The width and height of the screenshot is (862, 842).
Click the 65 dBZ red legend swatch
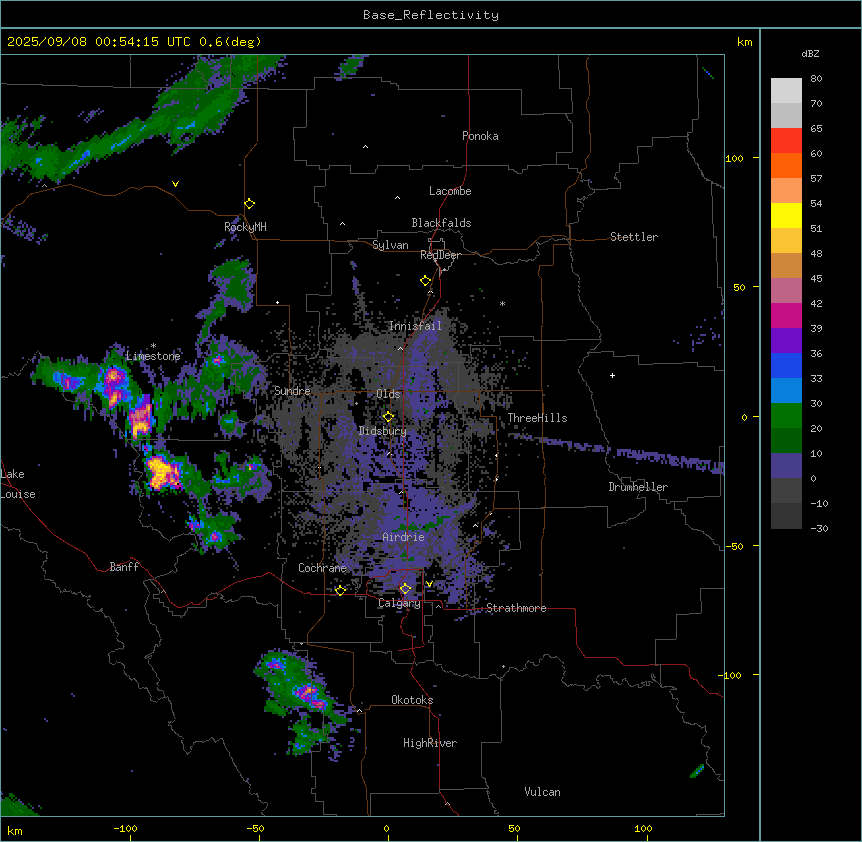pyautogui.click(x=786, y=141)
